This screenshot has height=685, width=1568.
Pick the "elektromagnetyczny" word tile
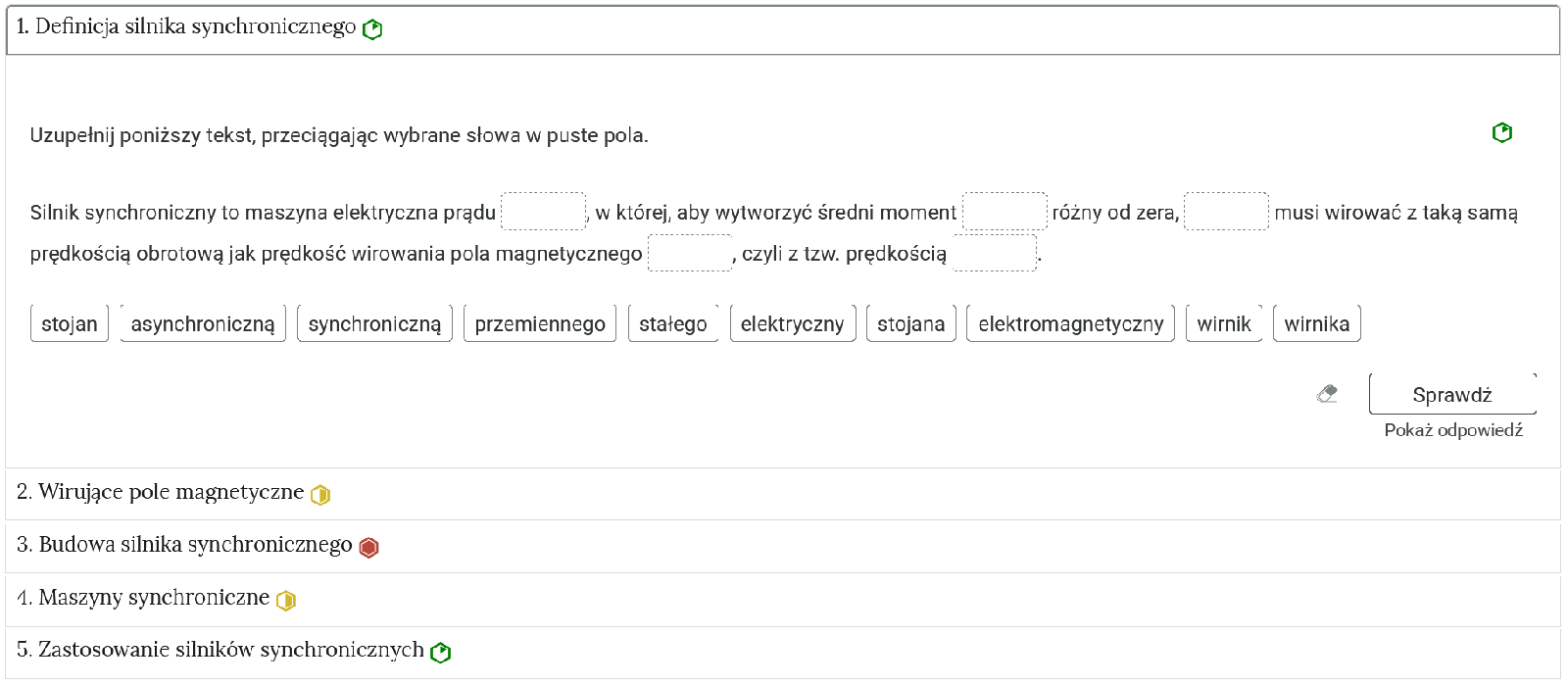coord(1070,324)
